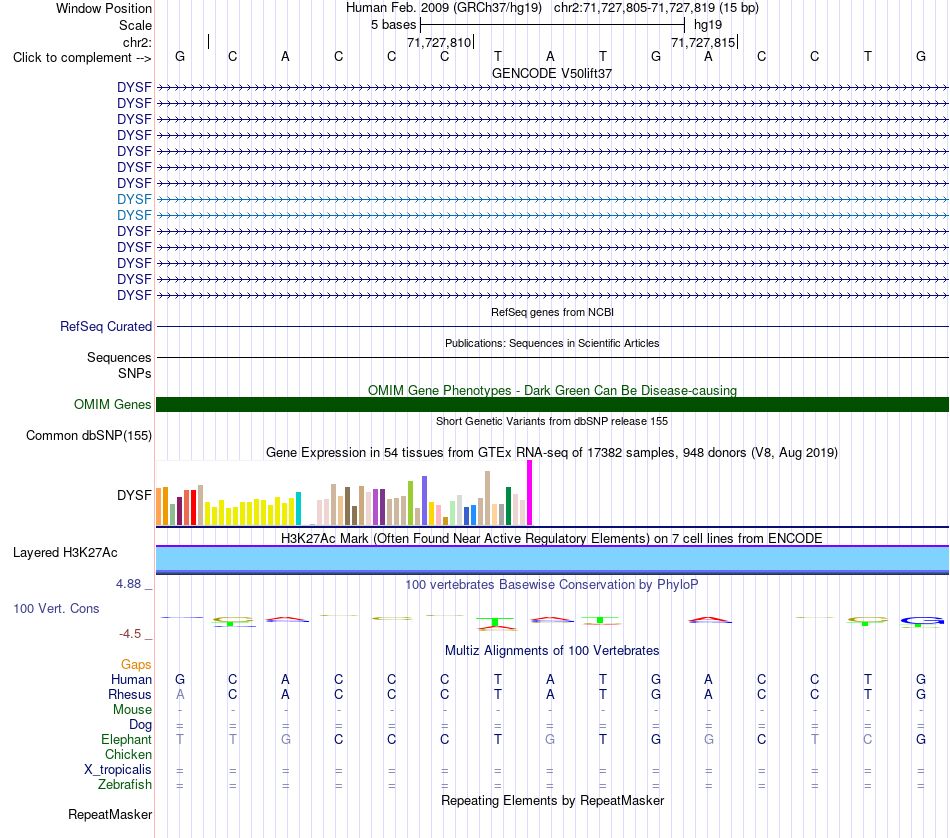Image resolution: width=950 pixels, height=838 pixels.
Task: Click 'Human Feb. 2009 (GRCh37/hg19)' header
Action: click(x=443, y=8)
